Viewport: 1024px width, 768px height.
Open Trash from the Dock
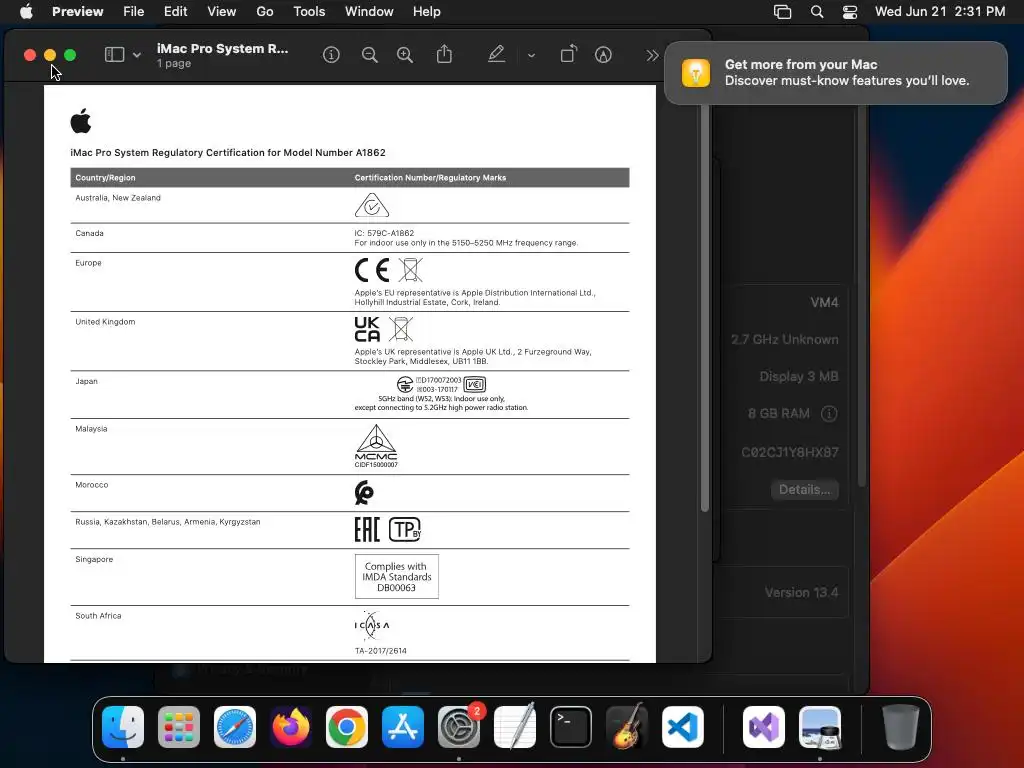[x=901, y=727]
